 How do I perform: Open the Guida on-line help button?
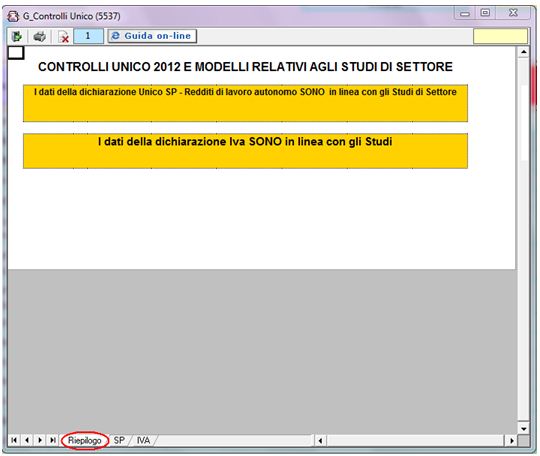pyautogui.click(x=152, y=36)
